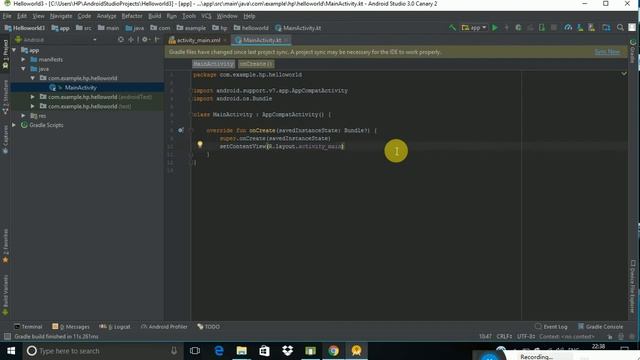Run the app with green play button
Screen dimensions: 640x360
[495, 28]
